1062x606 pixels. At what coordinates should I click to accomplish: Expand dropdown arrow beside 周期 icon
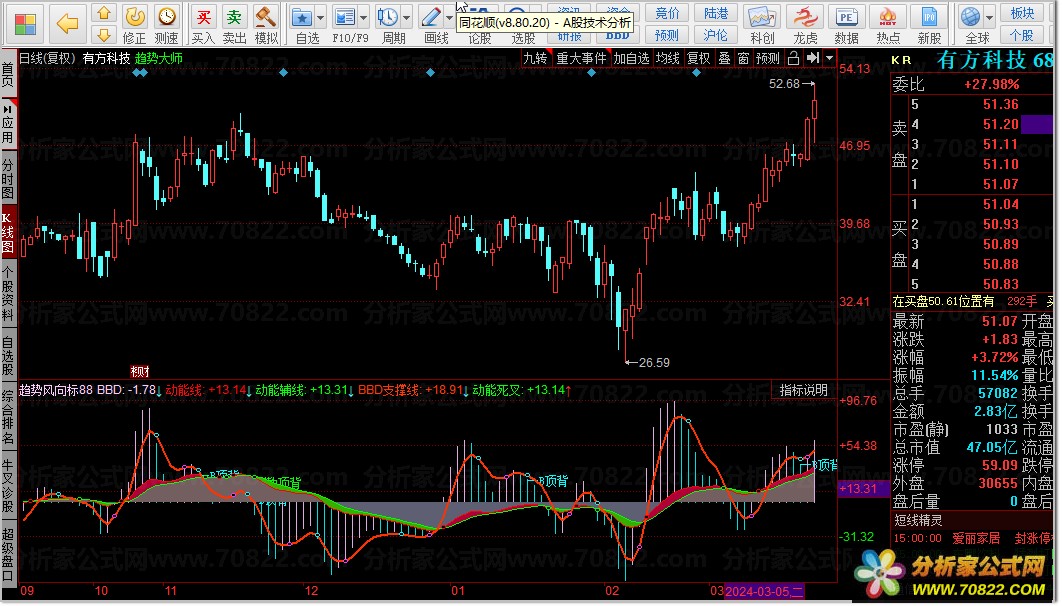pyautogui.click(x=406, y=18)
